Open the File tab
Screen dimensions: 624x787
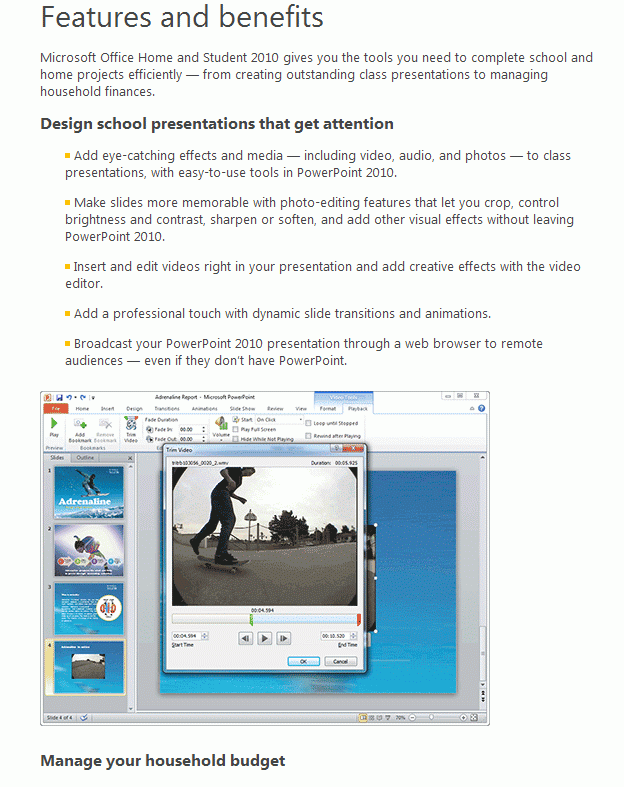click(56, 409)
